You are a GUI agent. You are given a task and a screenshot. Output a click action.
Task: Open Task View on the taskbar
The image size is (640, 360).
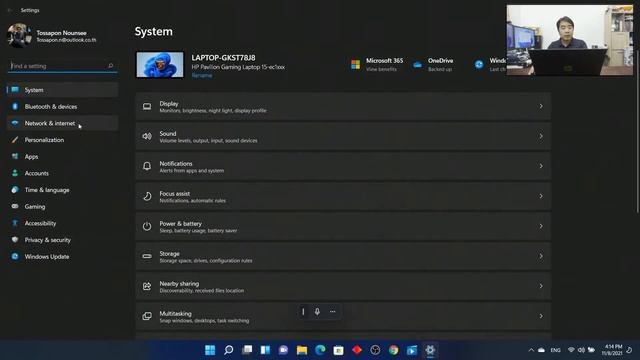click(x=247, y=350)
